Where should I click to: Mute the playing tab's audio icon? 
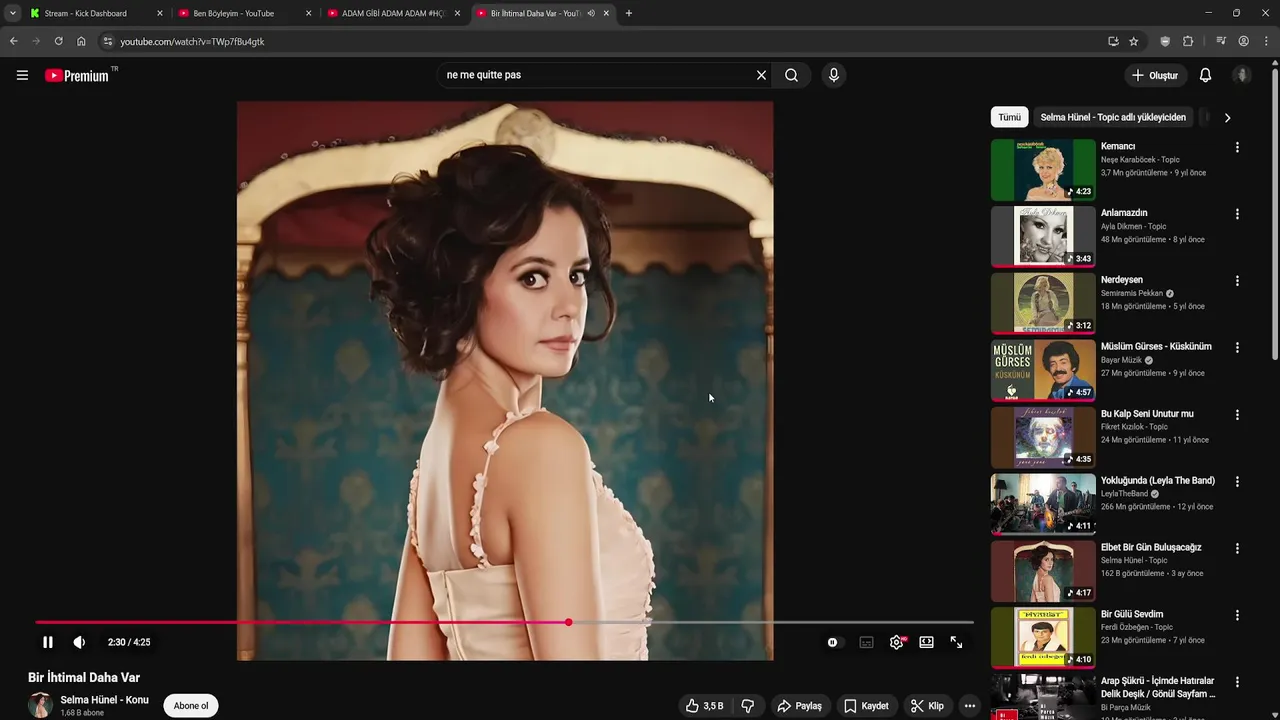tap(591, 13)
